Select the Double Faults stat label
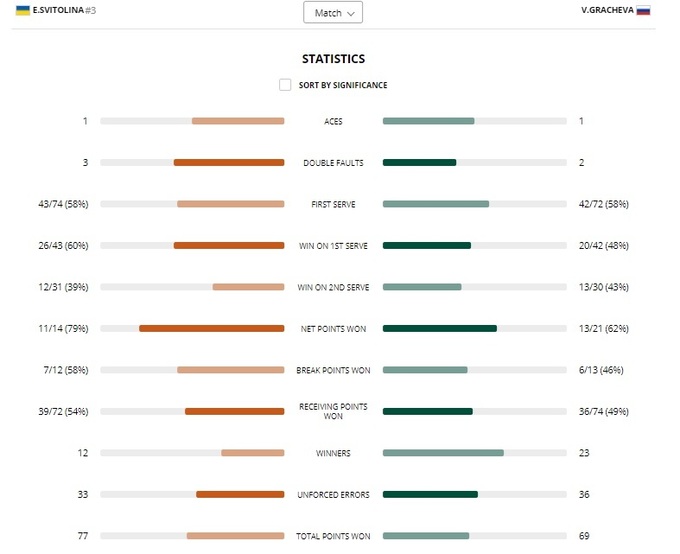Image resolution: width=680 pixels, height=554 pixels. [333, 163]
